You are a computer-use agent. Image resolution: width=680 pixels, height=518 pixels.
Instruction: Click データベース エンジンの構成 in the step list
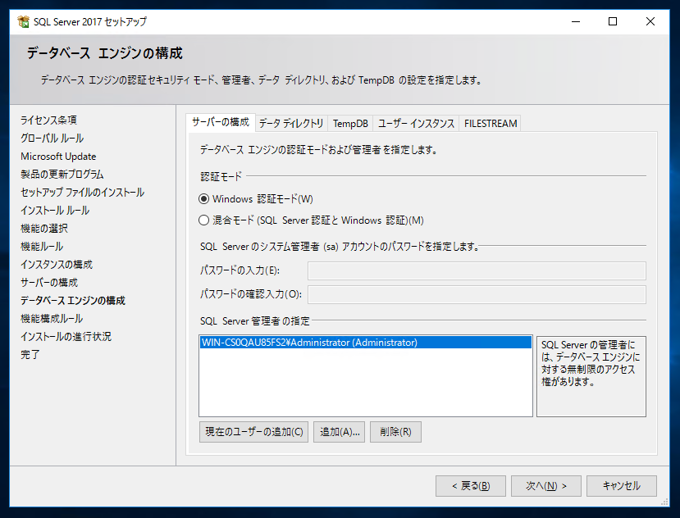point(73,301)
